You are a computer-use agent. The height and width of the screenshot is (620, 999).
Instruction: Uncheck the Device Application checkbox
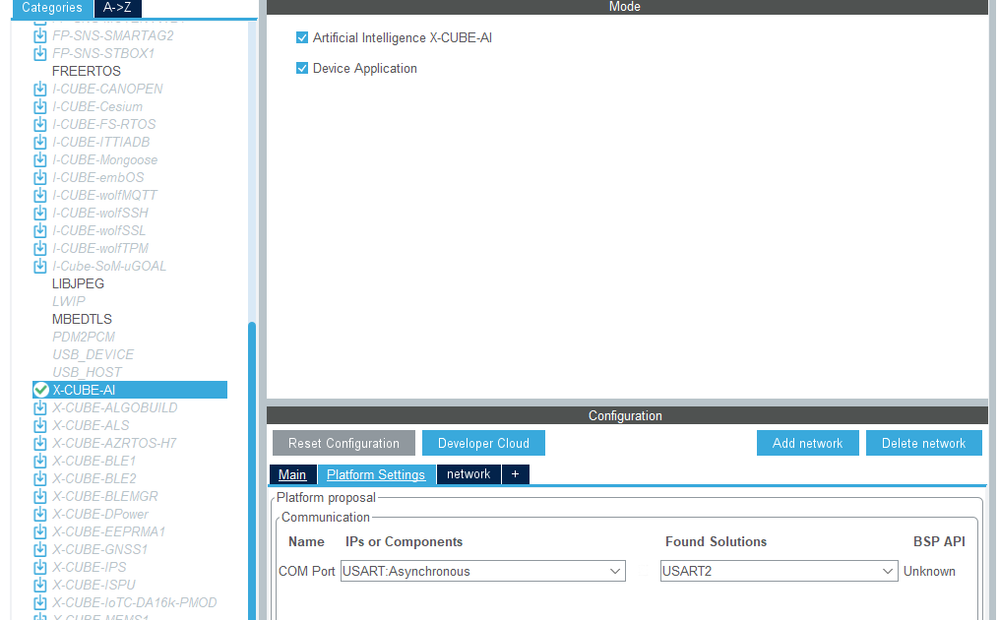(x=302, y=68)
